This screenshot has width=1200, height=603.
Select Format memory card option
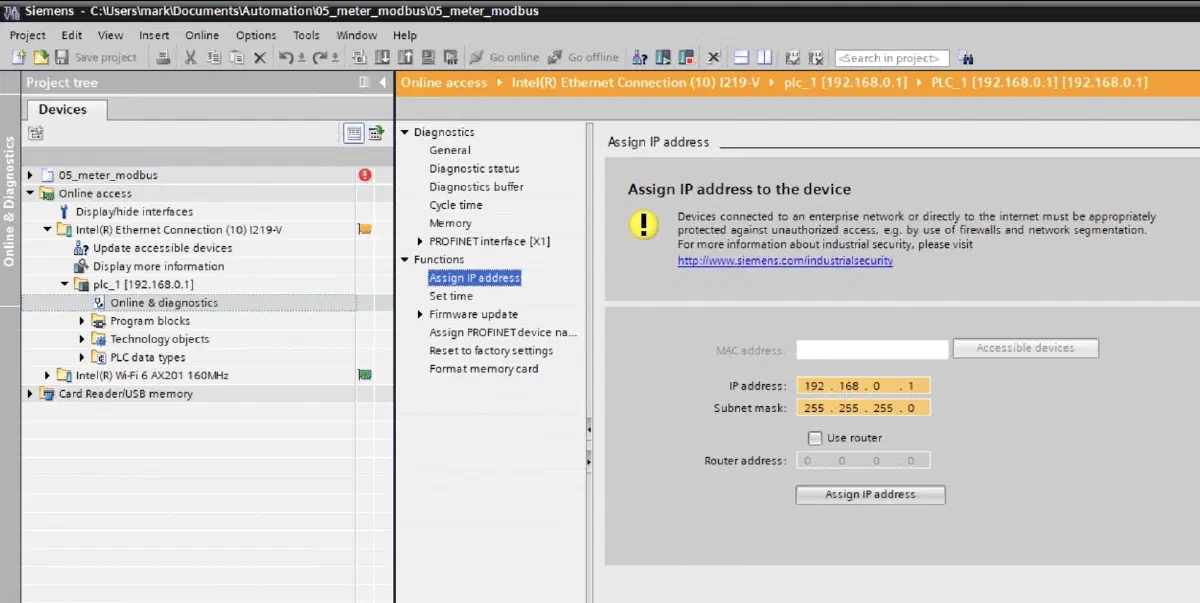click(x=484, y=369)
